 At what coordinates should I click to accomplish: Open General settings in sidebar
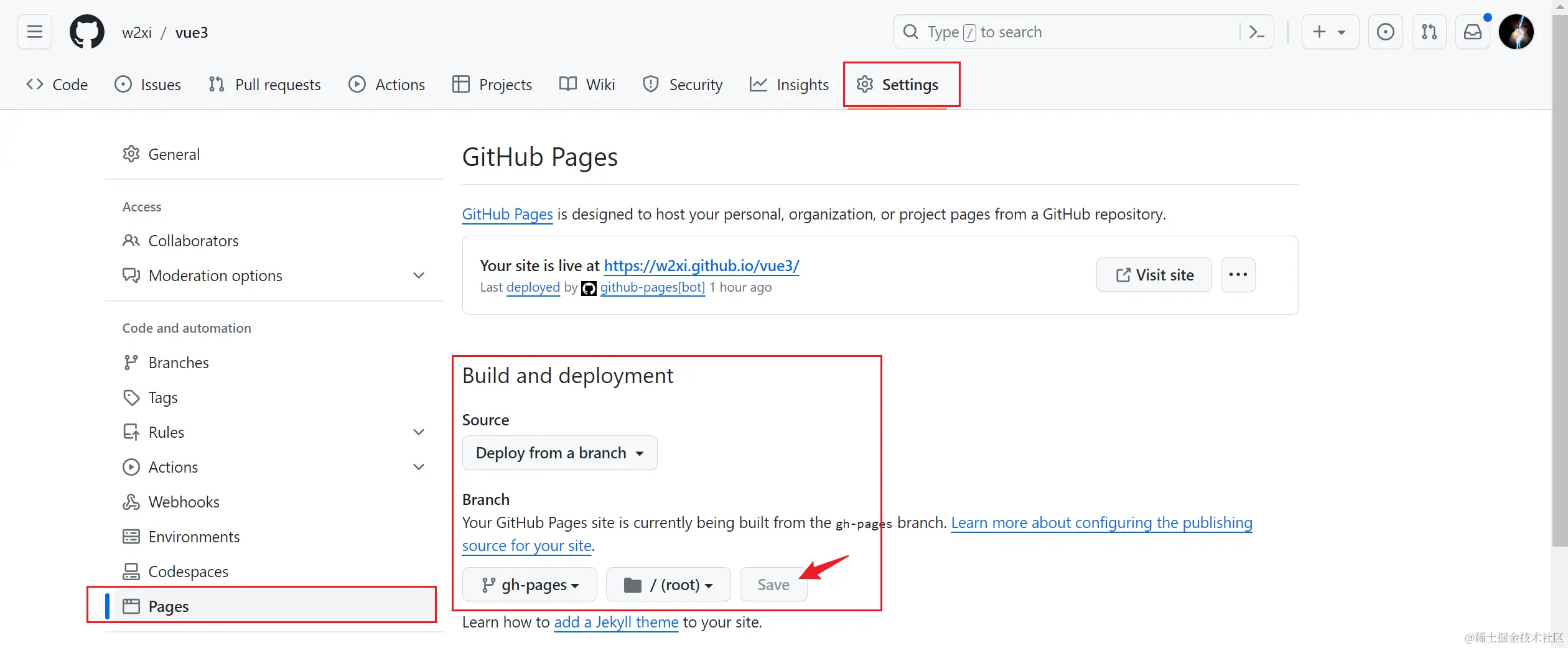coord(275,154)
